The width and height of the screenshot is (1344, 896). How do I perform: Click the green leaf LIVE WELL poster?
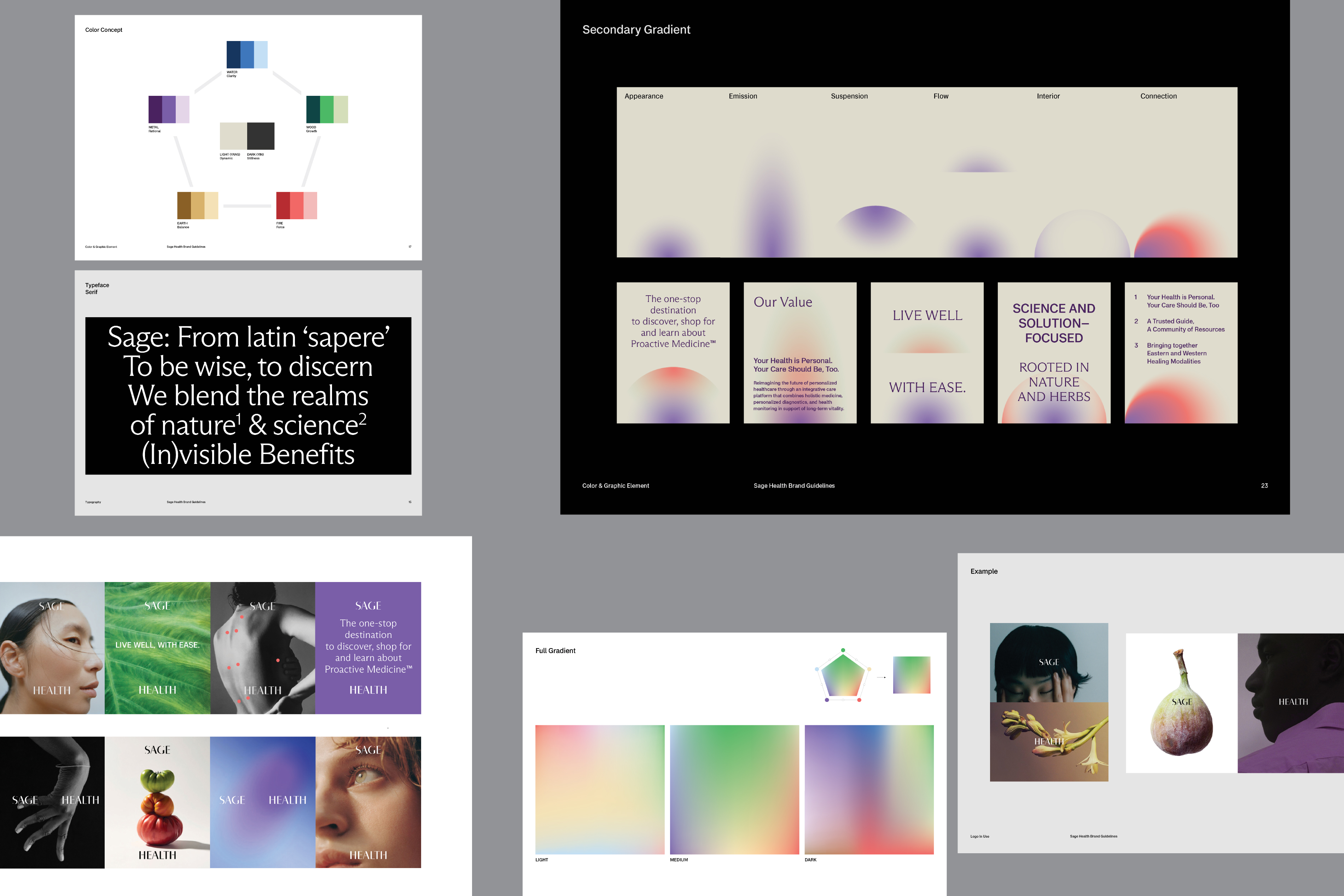coord(157,647)
